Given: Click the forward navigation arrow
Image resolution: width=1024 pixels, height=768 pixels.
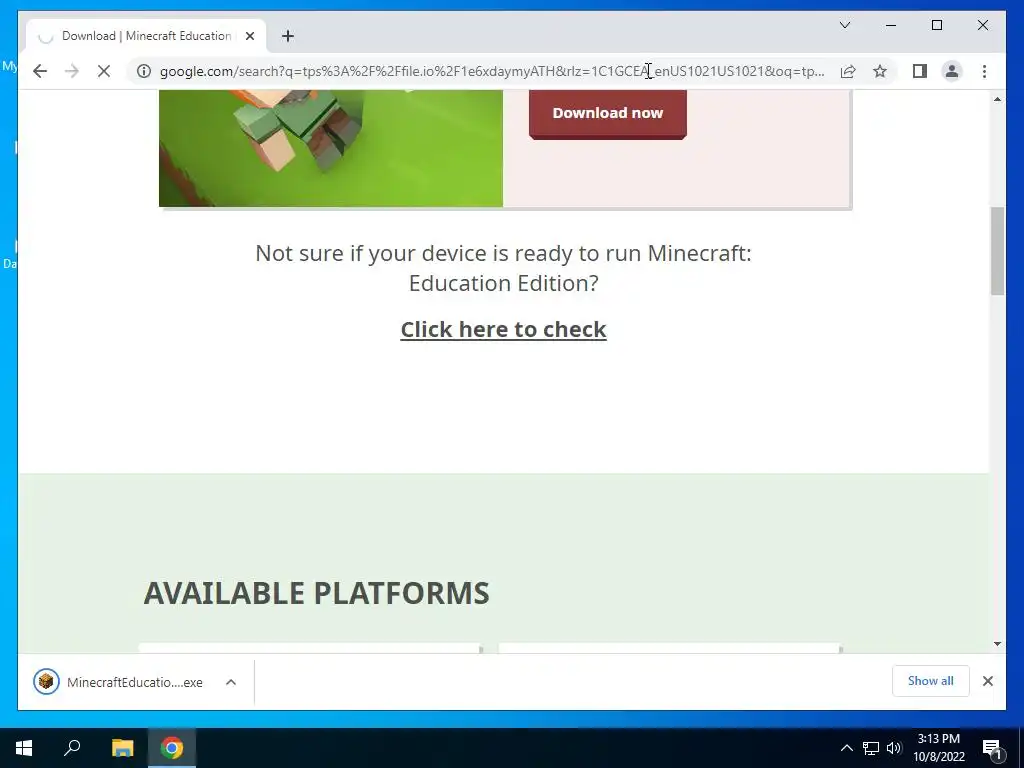Looking at the screenshot, I should [72, 71].
